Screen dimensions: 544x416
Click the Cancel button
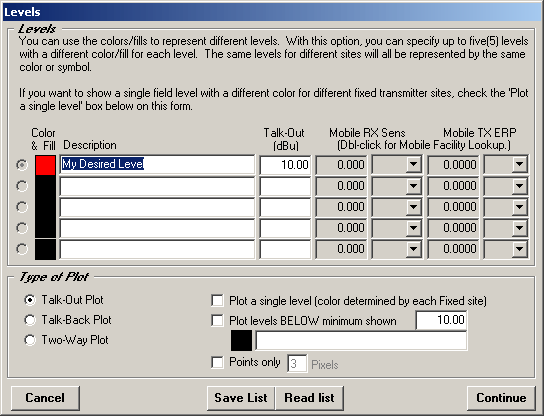[x=45, y=398]
